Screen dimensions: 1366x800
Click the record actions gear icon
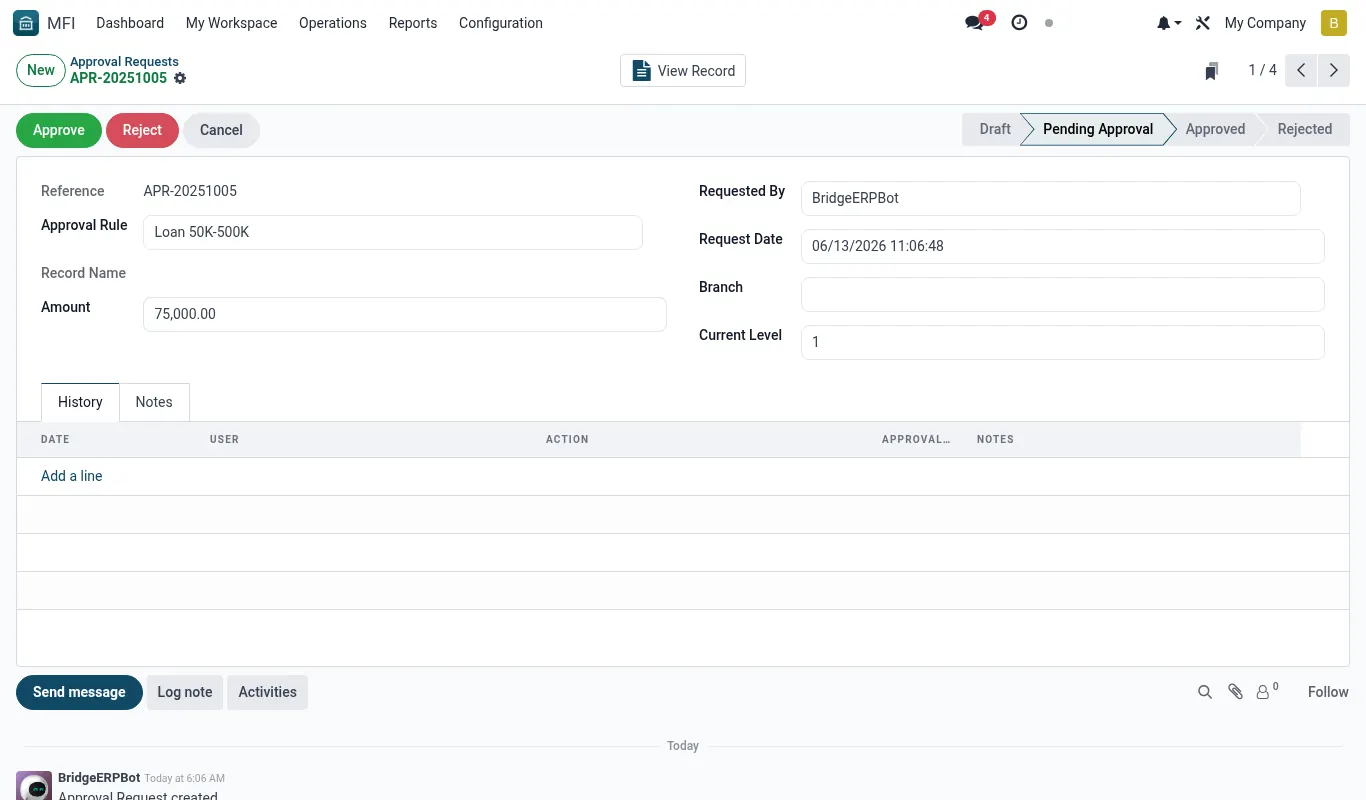(180, 78)
